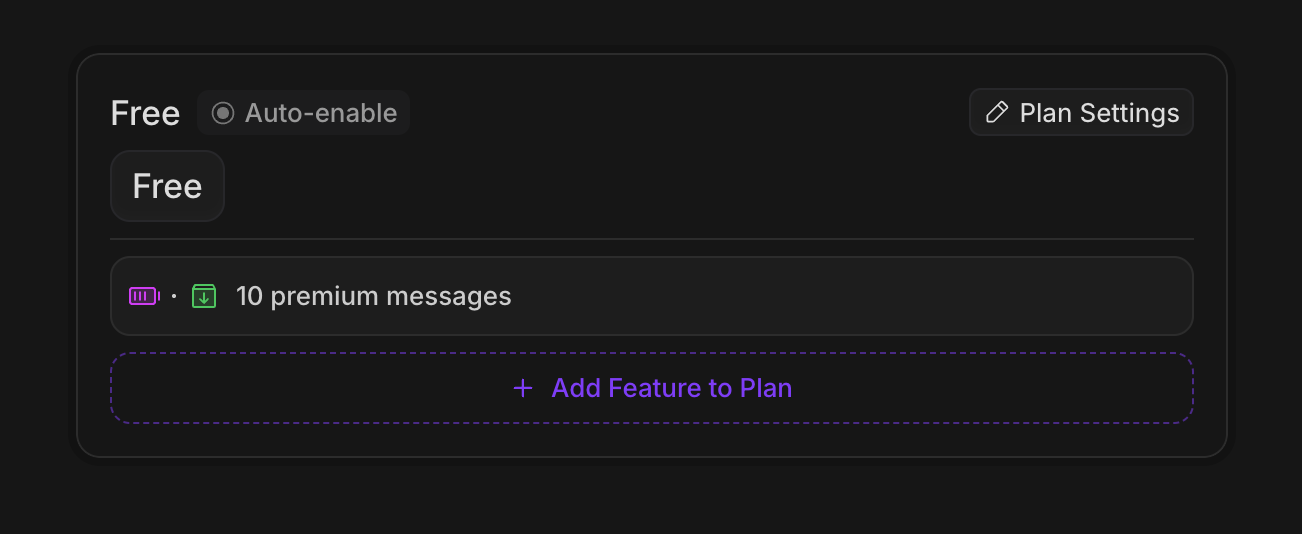Click the plus icon before Add Feature
The width and height of the screenshot is (1302, 534).
coord(522,388)
